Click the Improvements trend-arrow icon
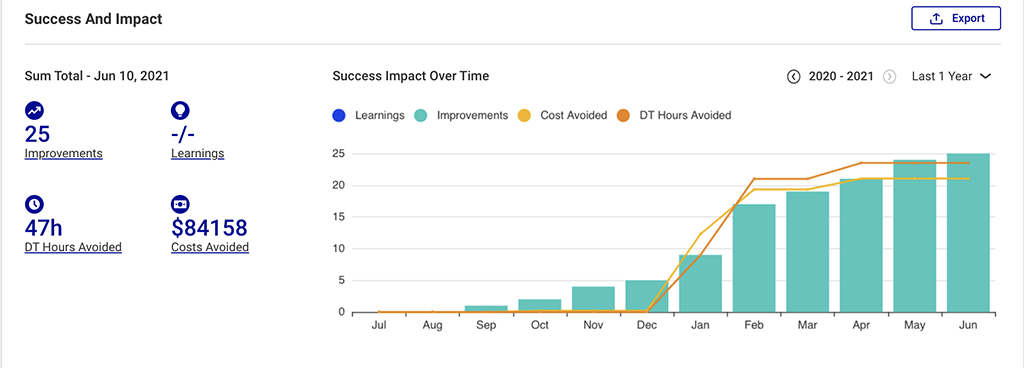The image size is (1024, 368). pyautogui.click(x=34, y=111)
